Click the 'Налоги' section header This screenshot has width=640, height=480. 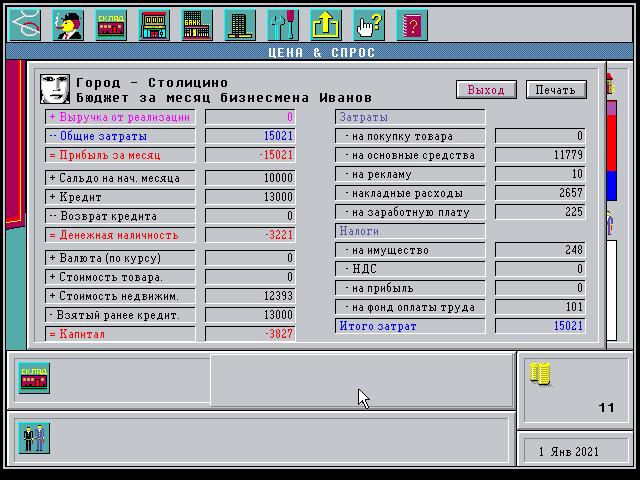(410, 231)
